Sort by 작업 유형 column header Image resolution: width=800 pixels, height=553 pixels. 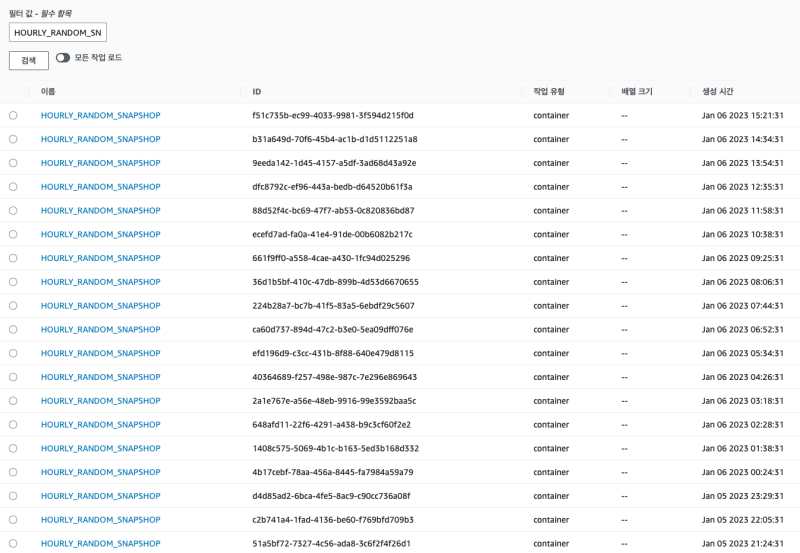pos(548,92)
